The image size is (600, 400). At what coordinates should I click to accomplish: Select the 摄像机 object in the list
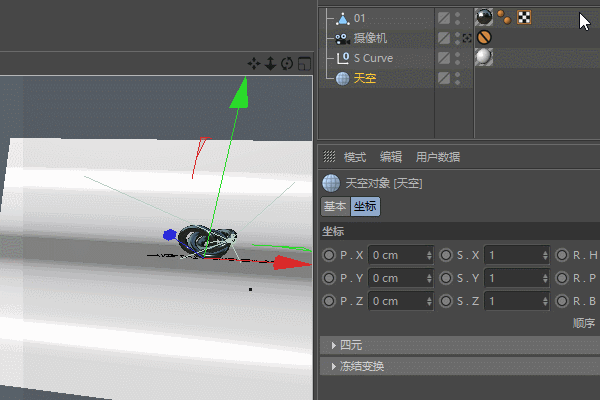[370, 38]
